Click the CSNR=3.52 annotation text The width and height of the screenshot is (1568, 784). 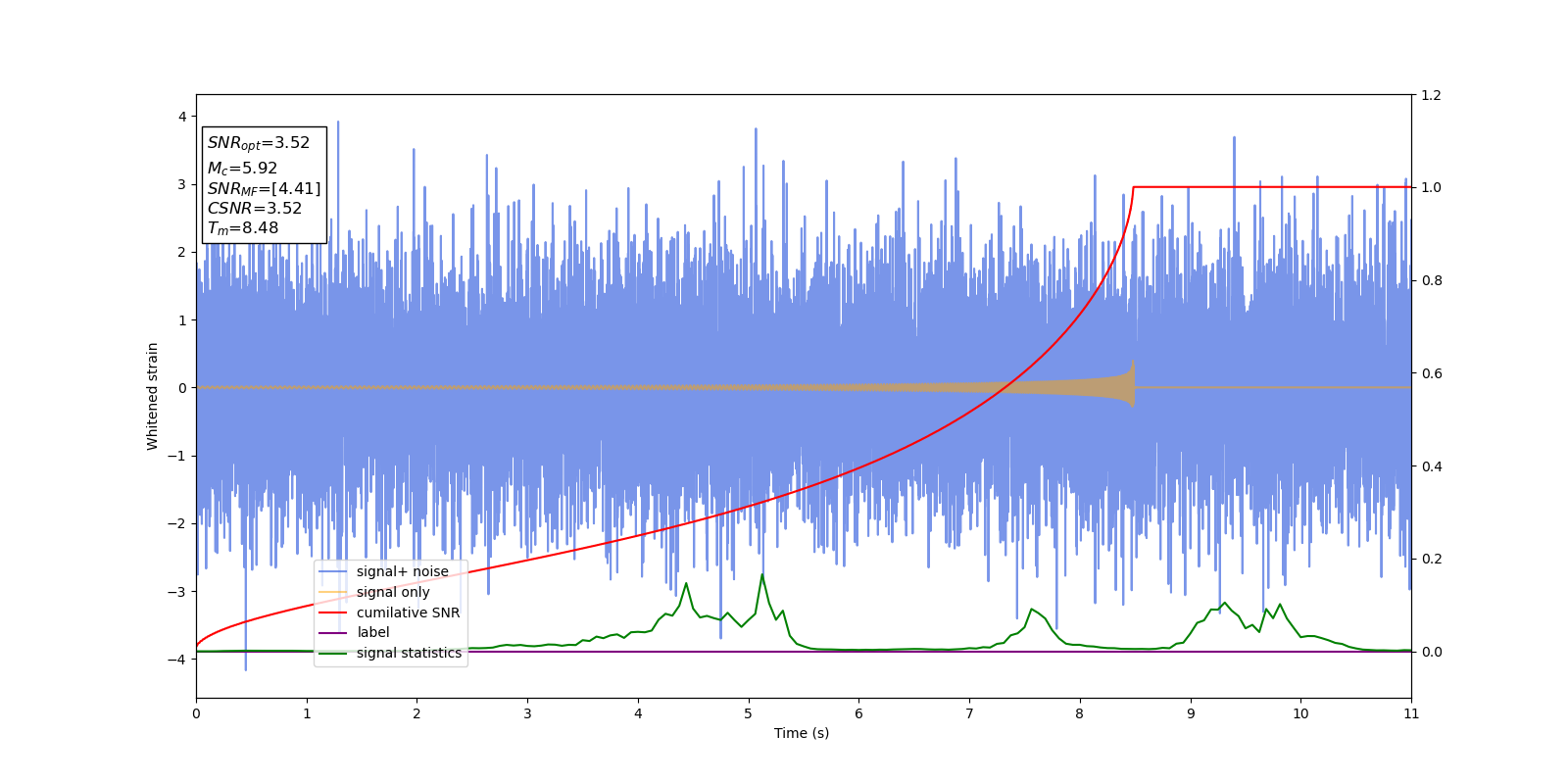pyautogui.click(x=255, y=208)
